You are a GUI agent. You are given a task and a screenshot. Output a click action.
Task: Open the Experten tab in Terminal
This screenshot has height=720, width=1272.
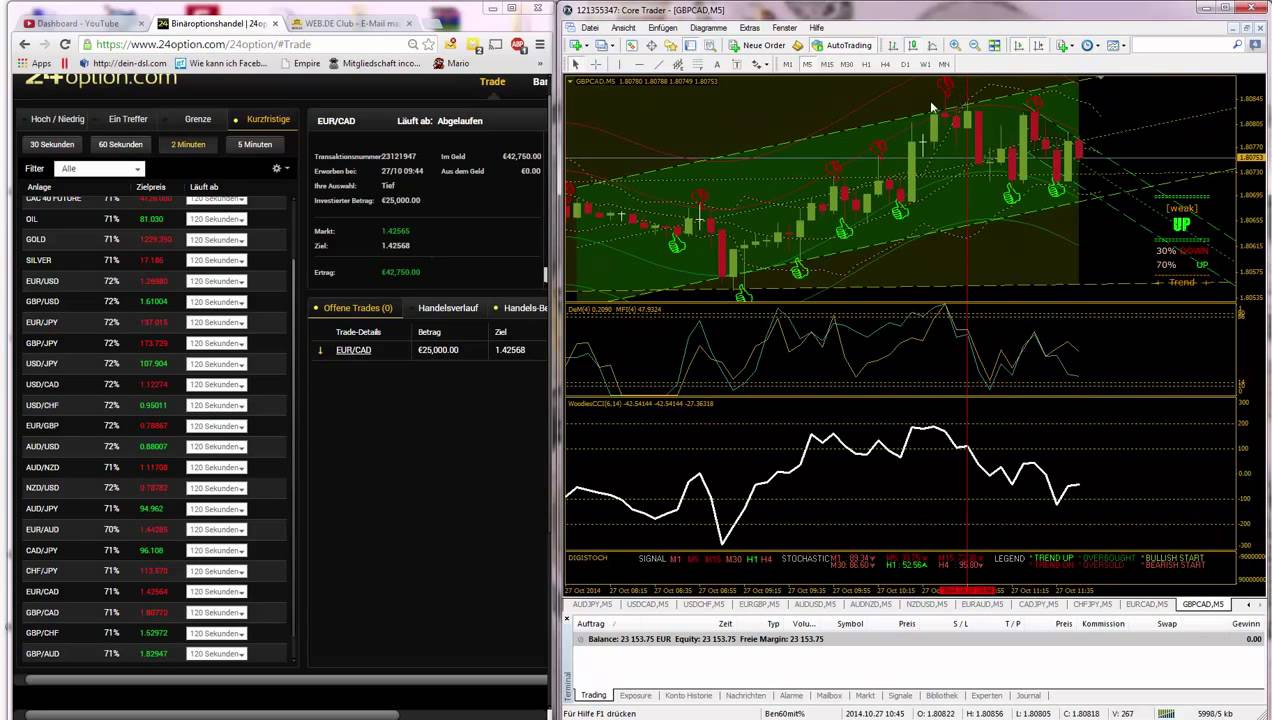(x=986, y=695)
